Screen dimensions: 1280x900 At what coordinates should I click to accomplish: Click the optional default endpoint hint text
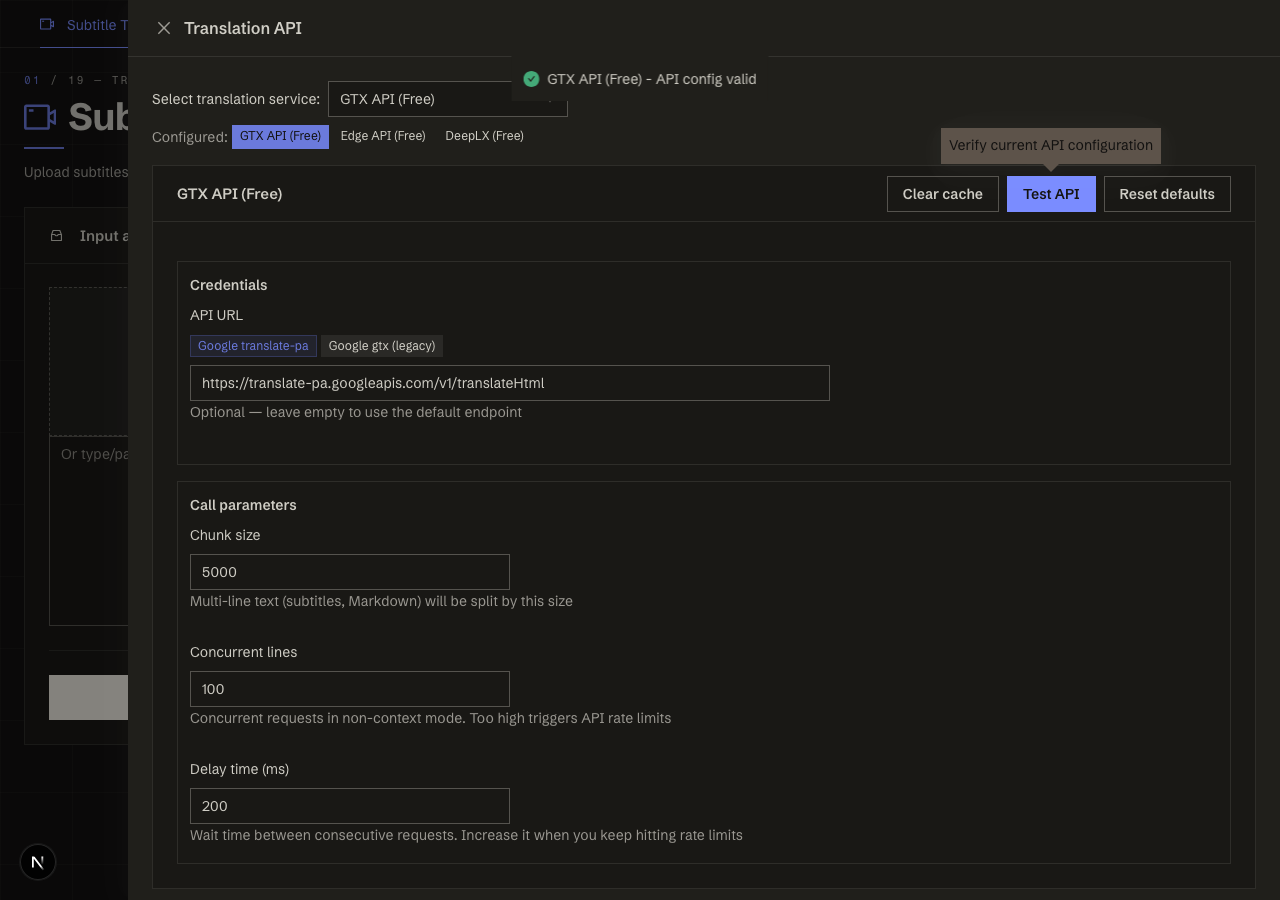(356, 412)
